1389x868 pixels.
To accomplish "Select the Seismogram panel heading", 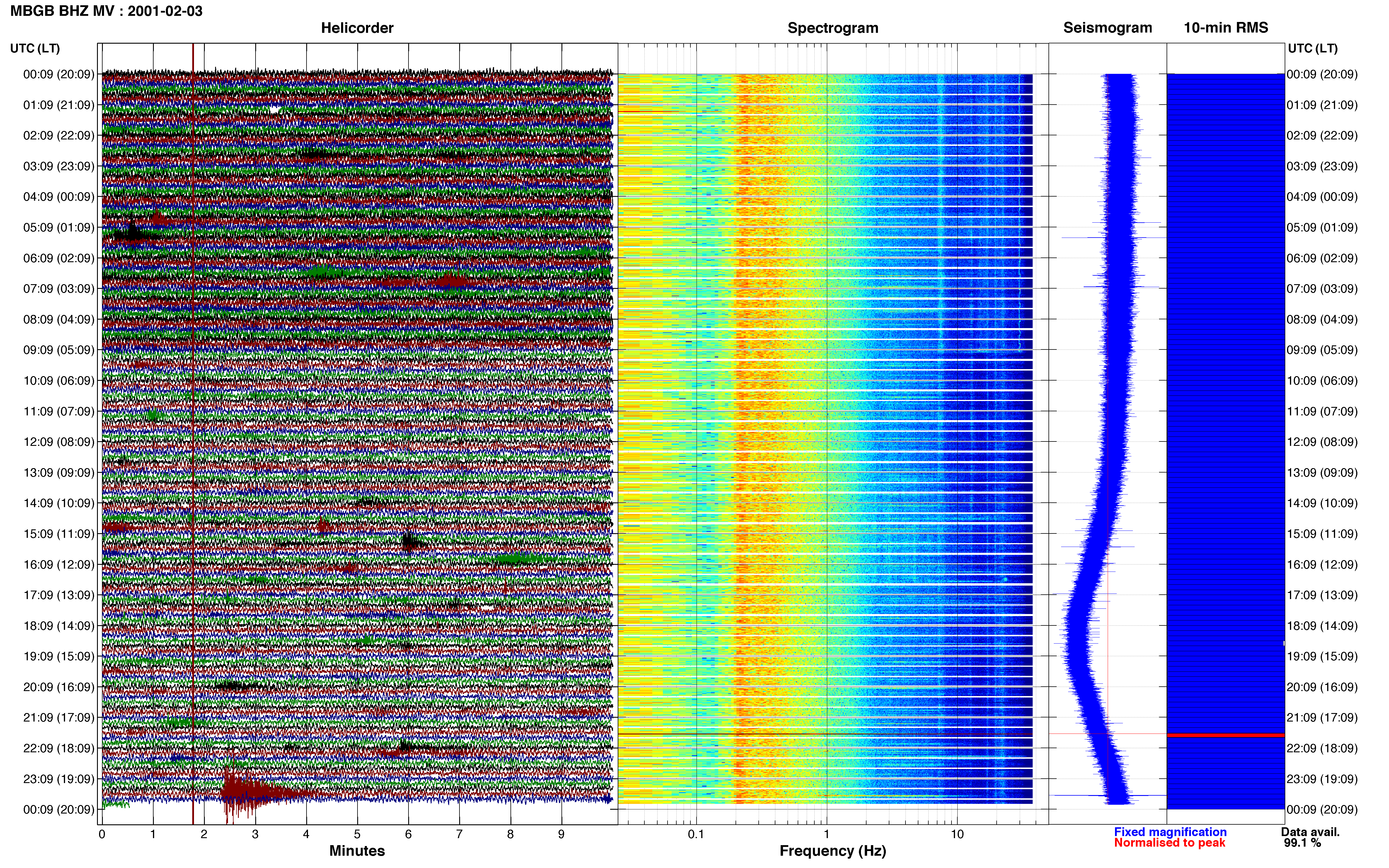I will tap(1108, 28).
